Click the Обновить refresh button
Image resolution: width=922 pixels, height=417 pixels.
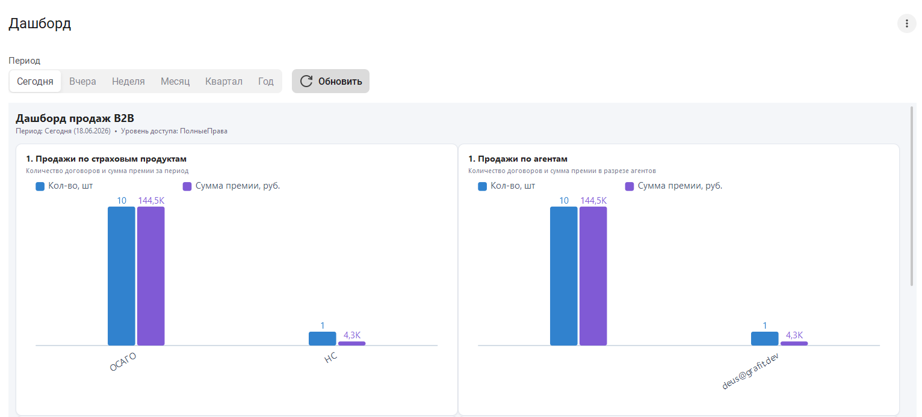tap(330, 81)
